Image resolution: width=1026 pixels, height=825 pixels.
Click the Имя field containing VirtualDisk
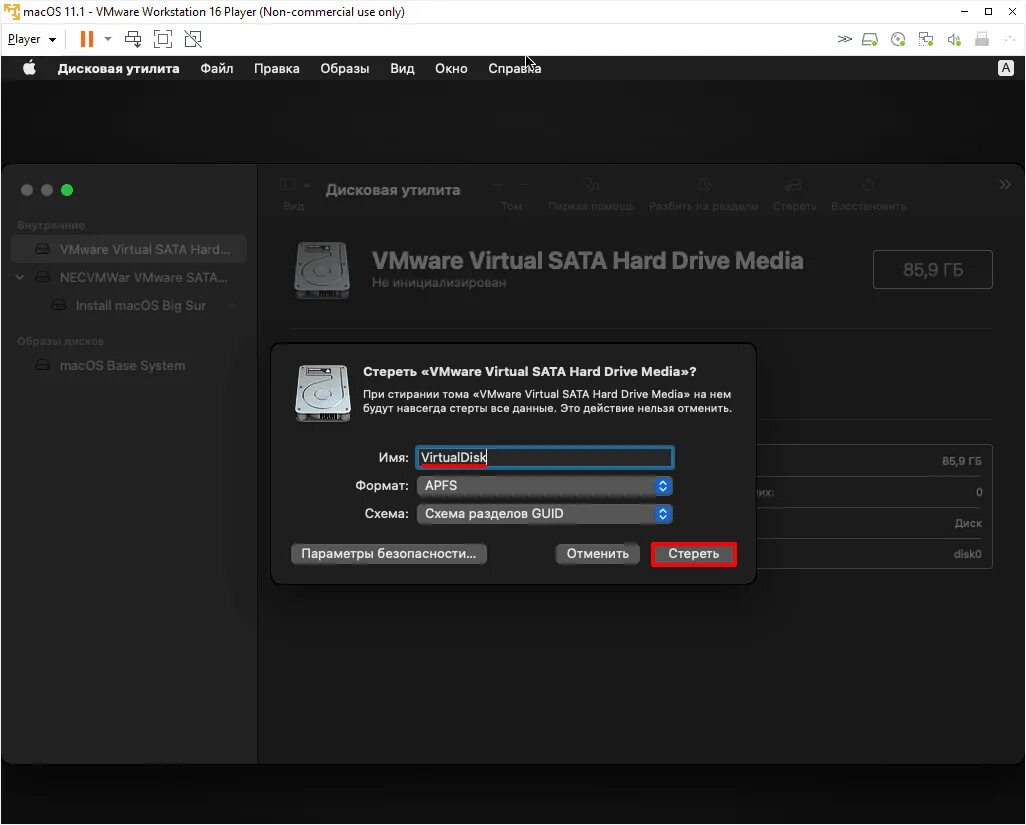544,457
